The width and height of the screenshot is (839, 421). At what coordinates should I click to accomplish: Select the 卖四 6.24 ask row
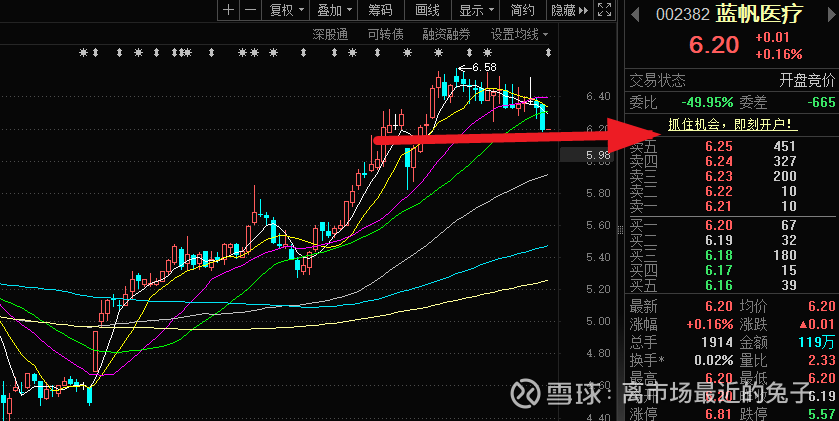[732, 162]
